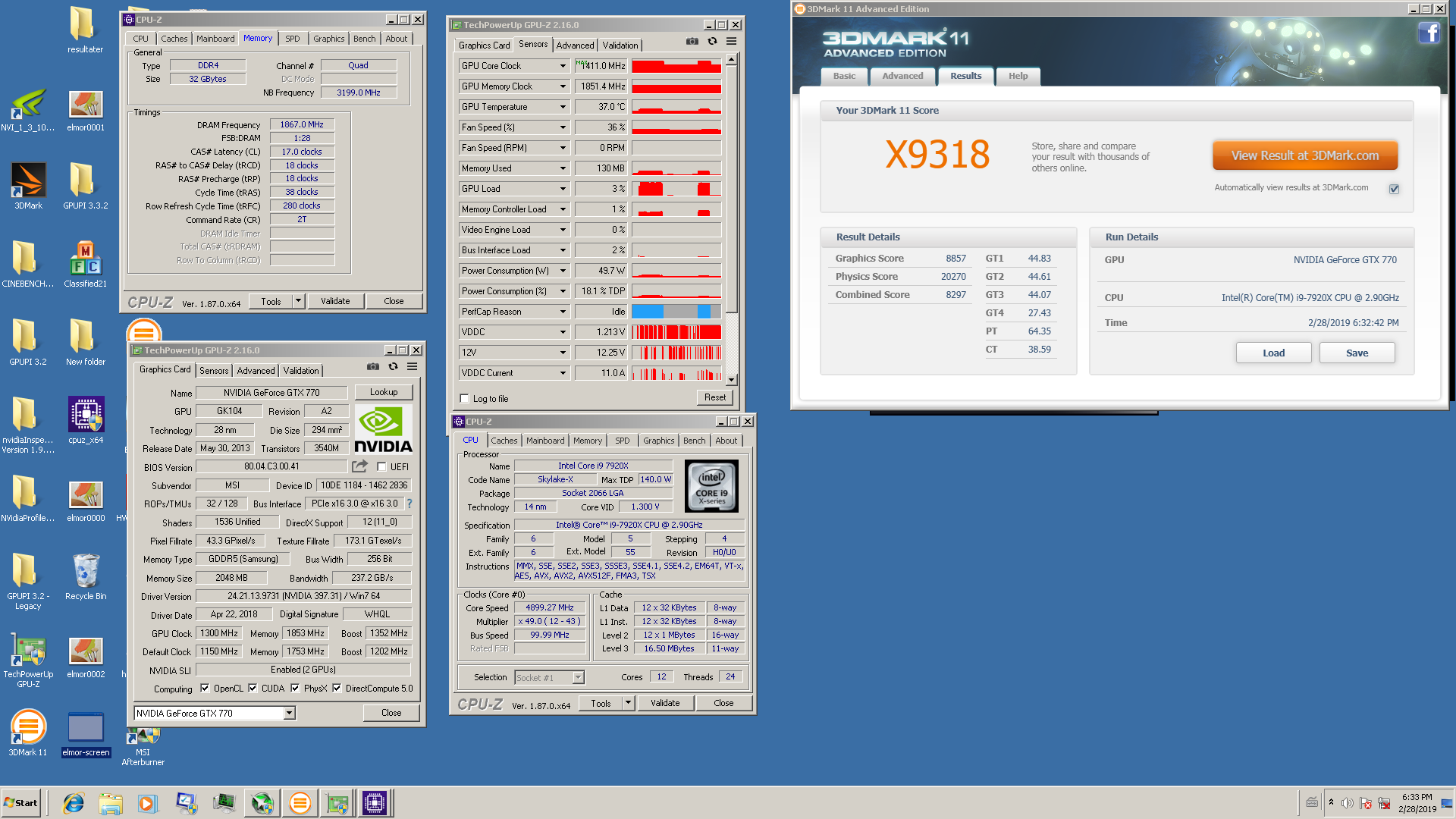
Task: Switch to the Mainboard tab in CPU-Z CPU window
Action: (x=545, y=441)
